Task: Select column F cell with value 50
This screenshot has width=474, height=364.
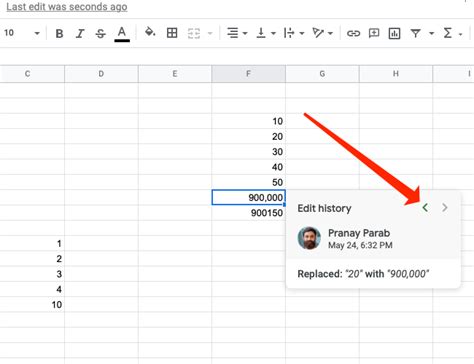Action: click(249, 182)
